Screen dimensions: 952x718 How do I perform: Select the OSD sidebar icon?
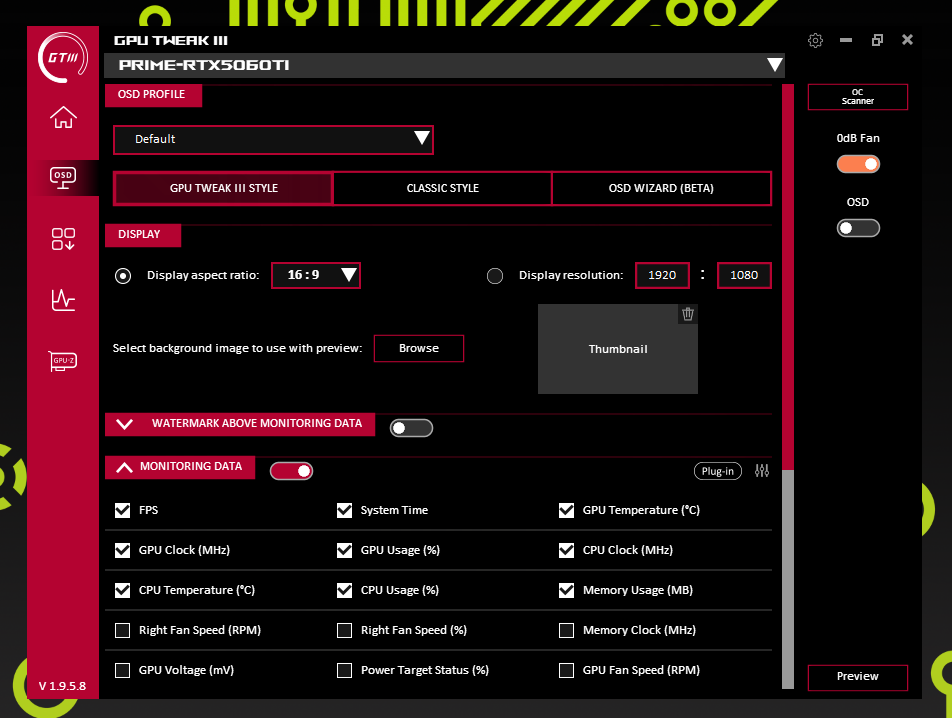coord(63,178)
